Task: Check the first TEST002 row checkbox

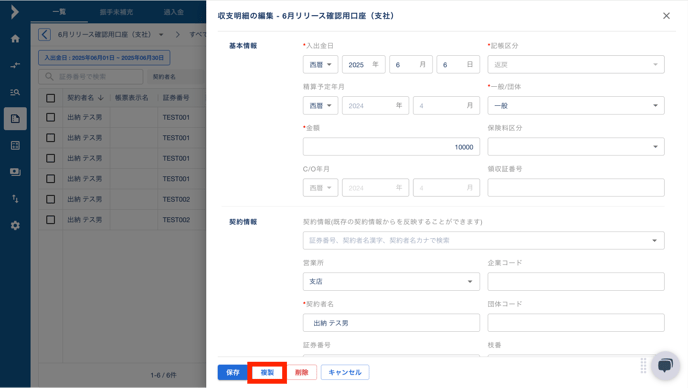Action: coord(50,199)
